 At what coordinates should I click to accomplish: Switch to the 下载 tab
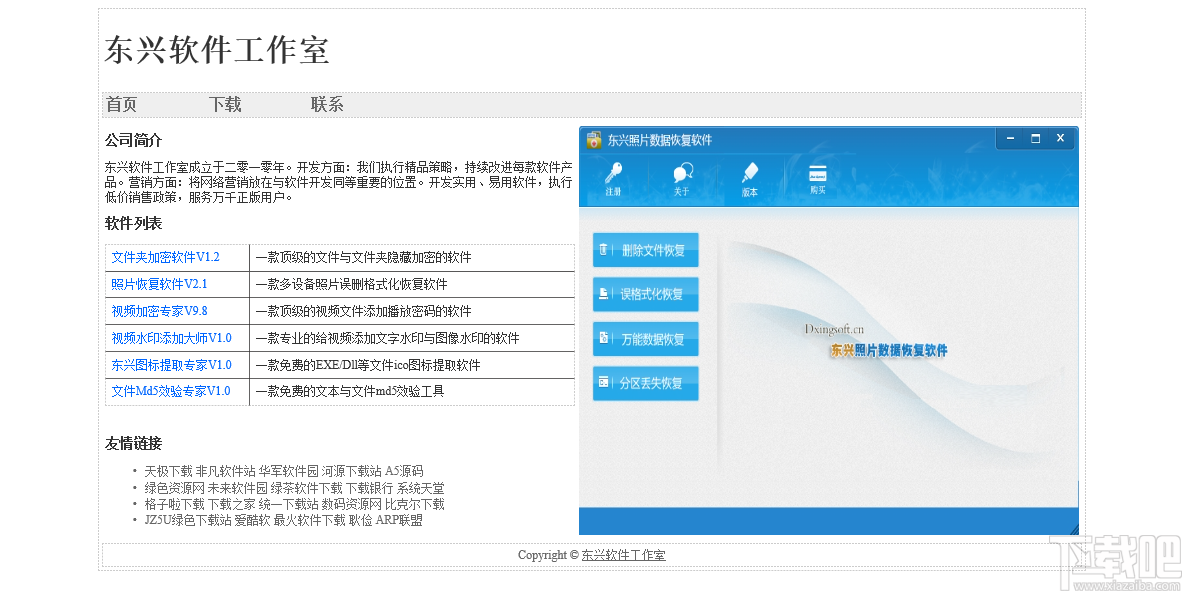pyautogui.click(x=225, y=104)
